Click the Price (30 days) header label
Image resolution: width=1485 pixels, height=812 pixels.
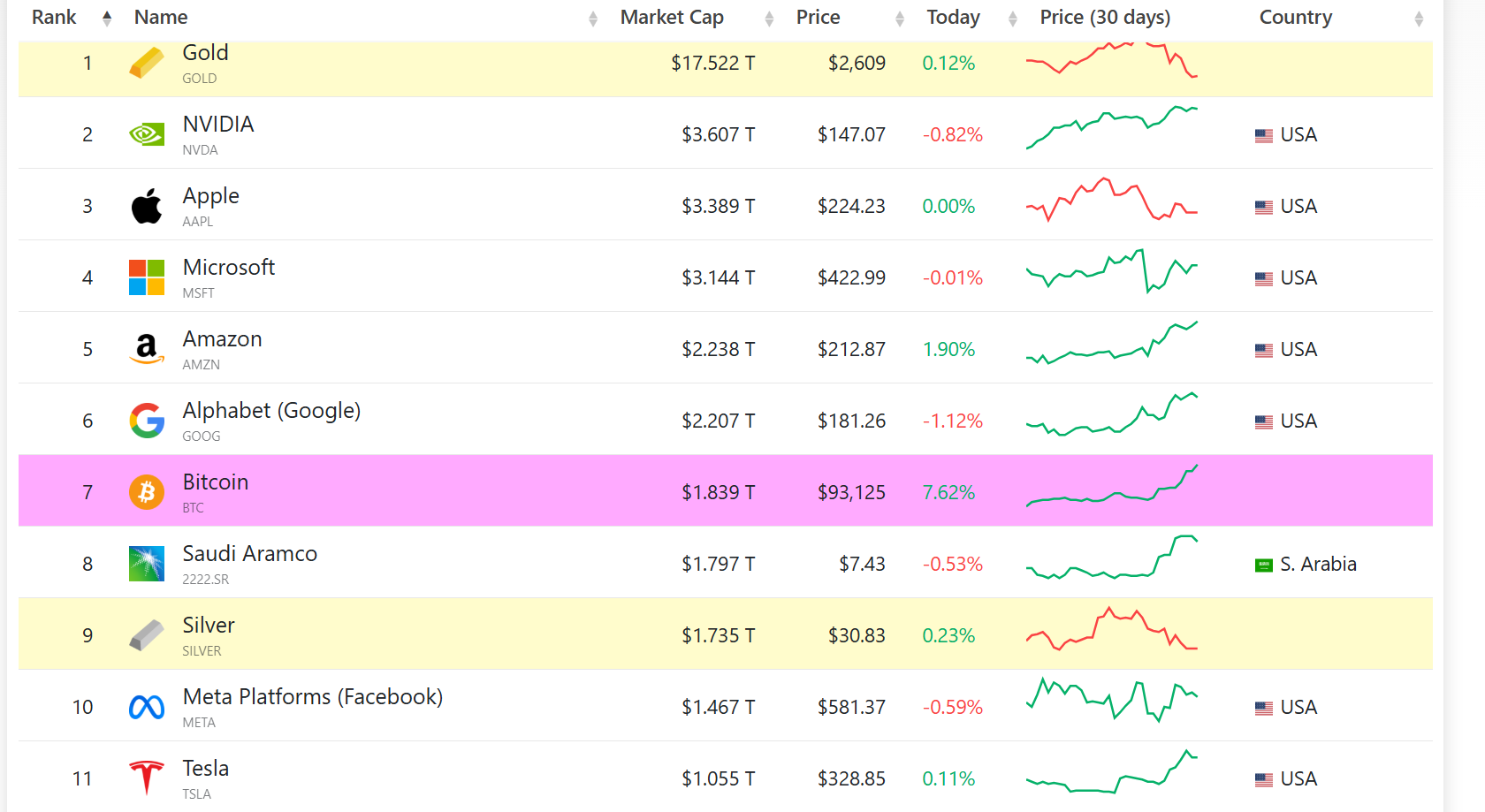(x=1105, y=17)
